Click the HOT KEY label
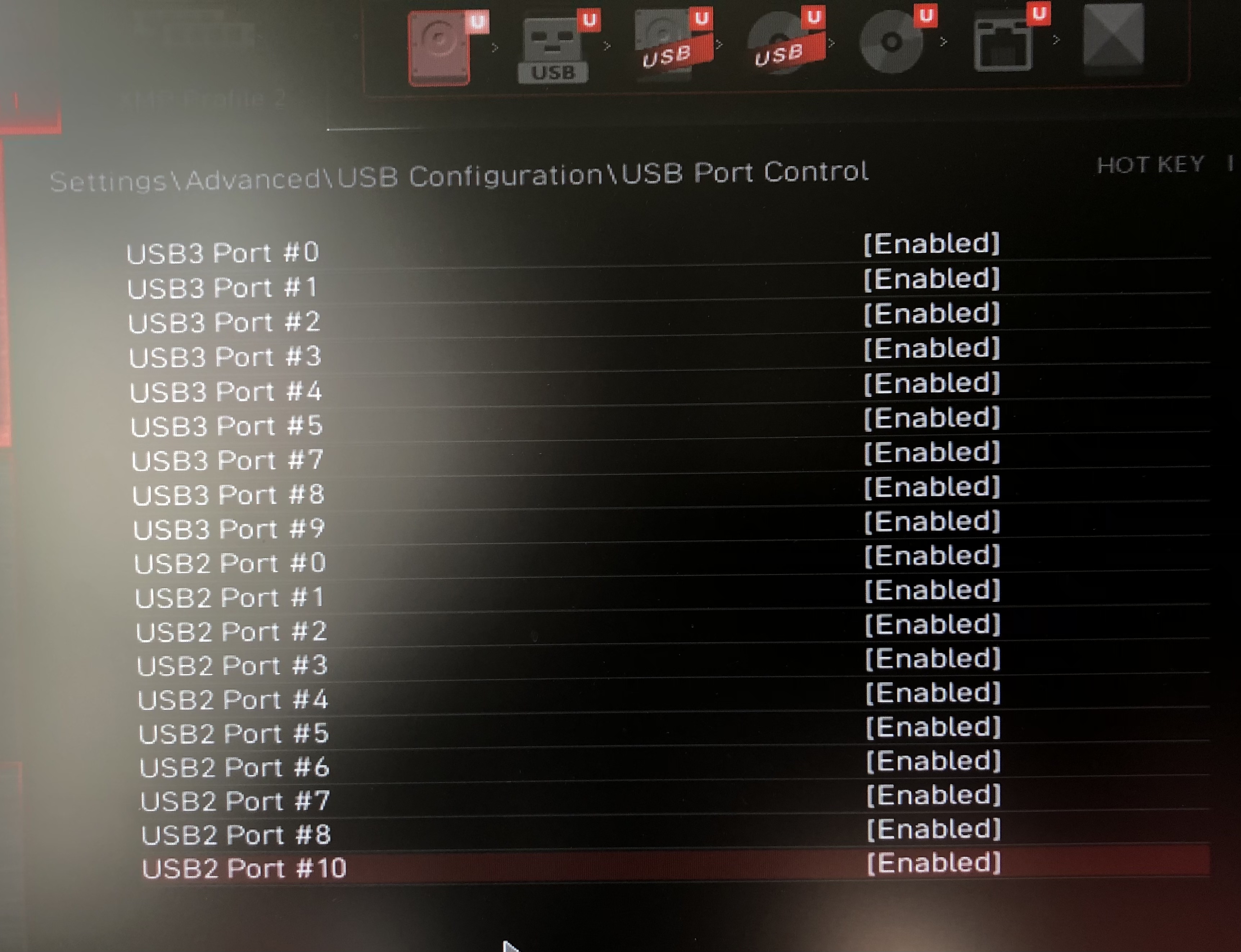 (1150, 165)
